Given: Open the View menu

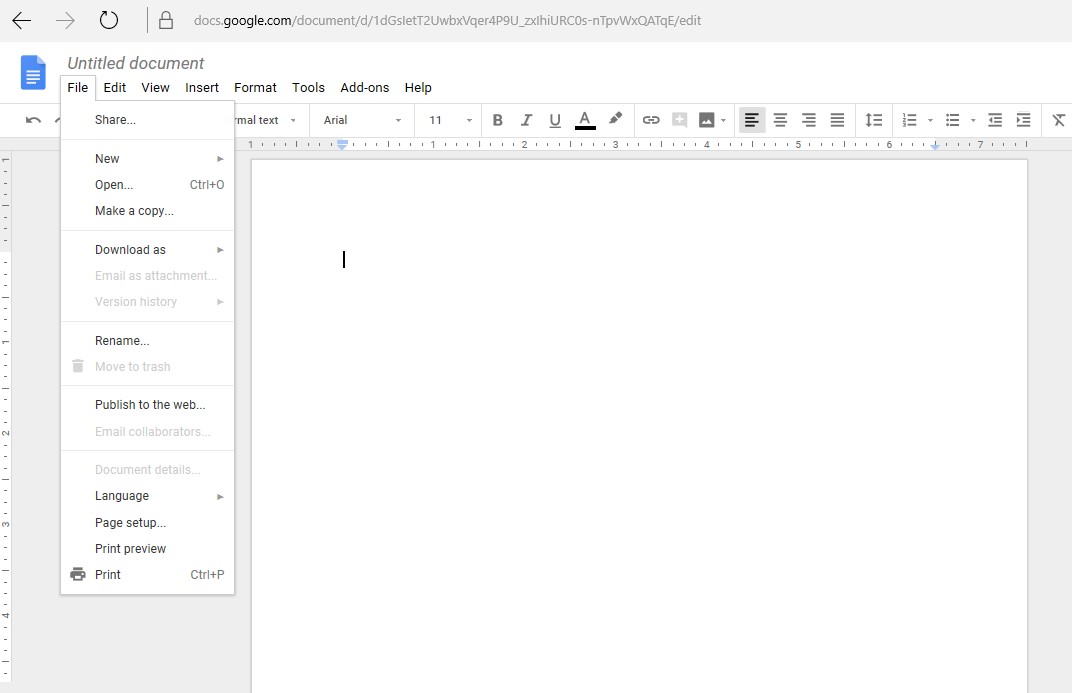Looking at the screenshot, I should tap(155, 87).
